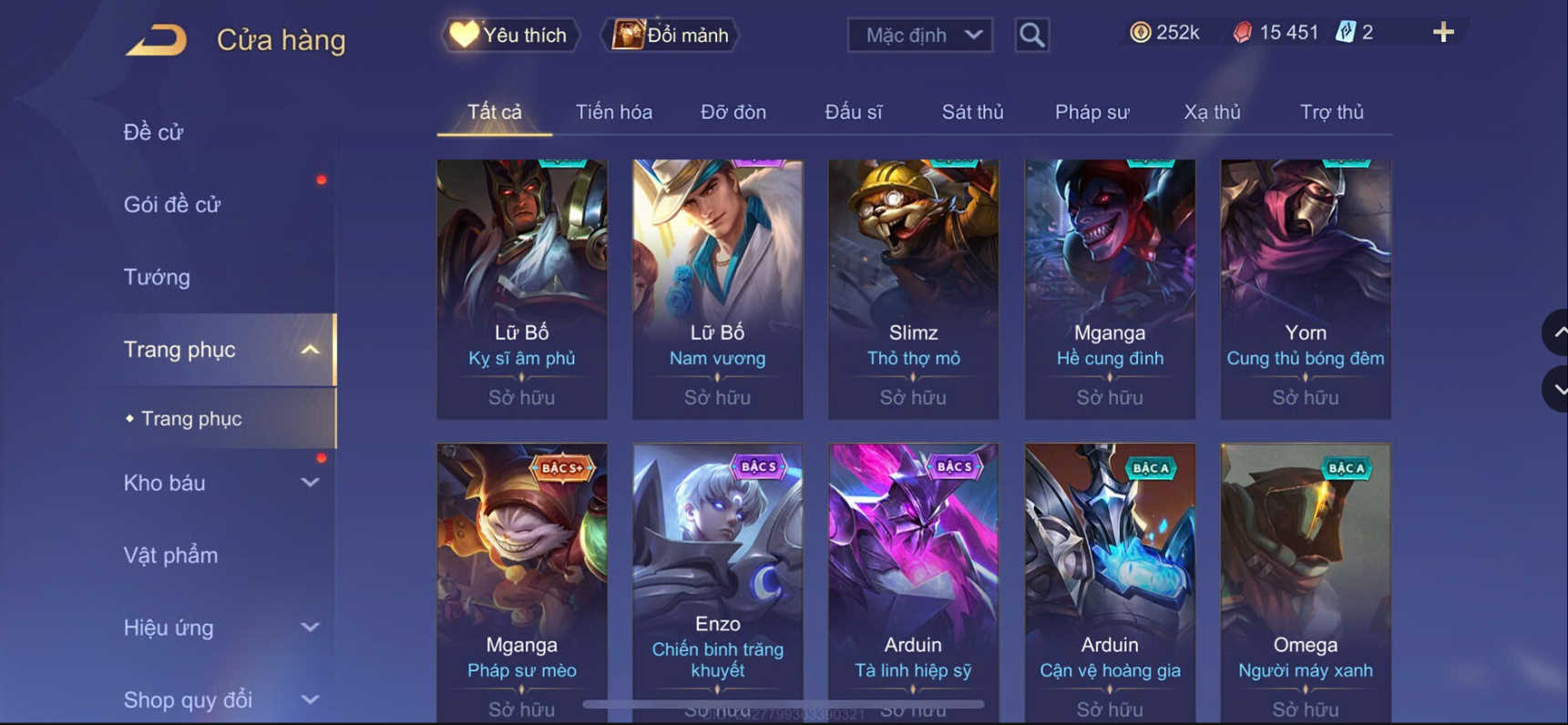
Task: Open Đổi mảnh fragment exchange
Action: pos(671,35)
